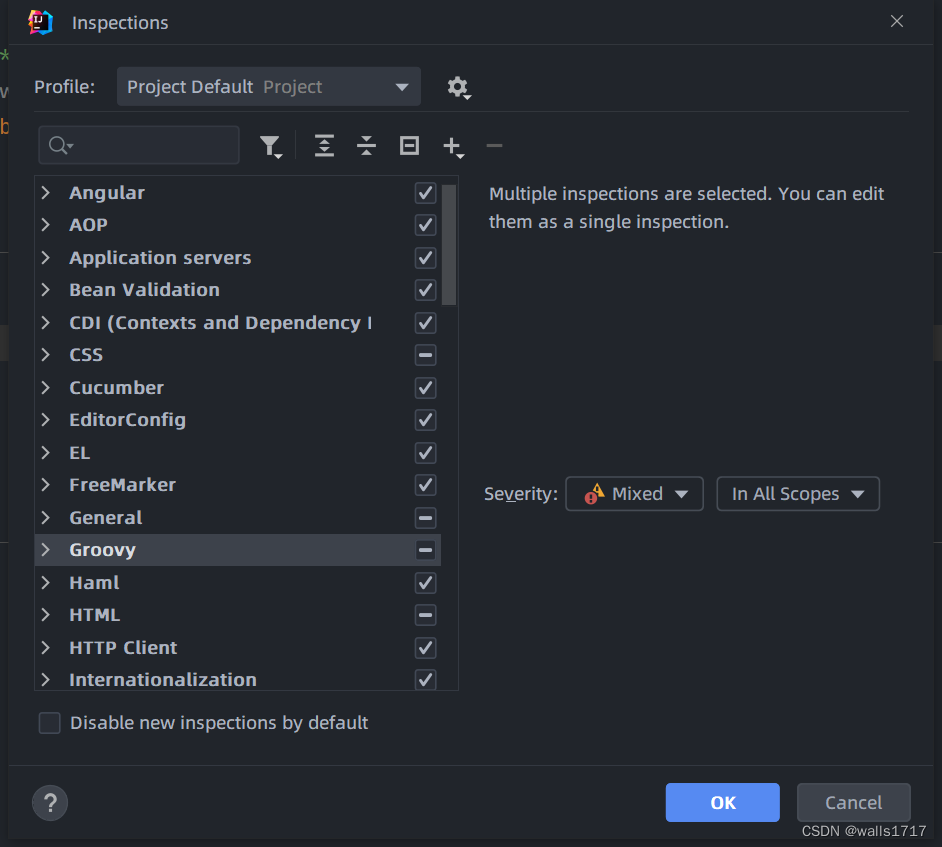Open the Severity Mixed dropdown
This screenshot has height=847, width=942.
pyautogui.click(x=634, y=494)
